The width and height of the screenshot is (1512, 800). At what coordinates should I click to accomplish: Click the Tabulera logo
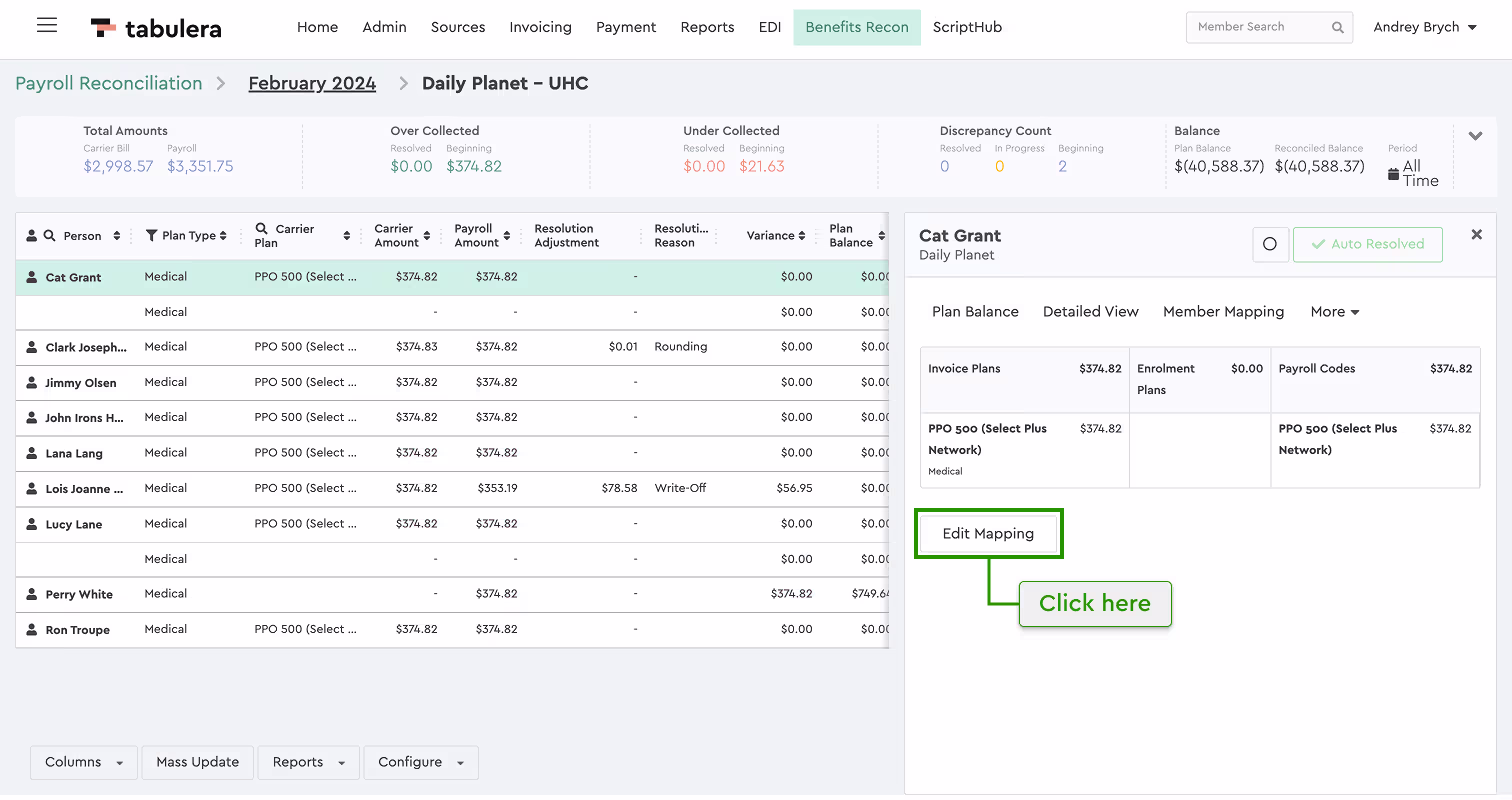[x=156, y=28]
